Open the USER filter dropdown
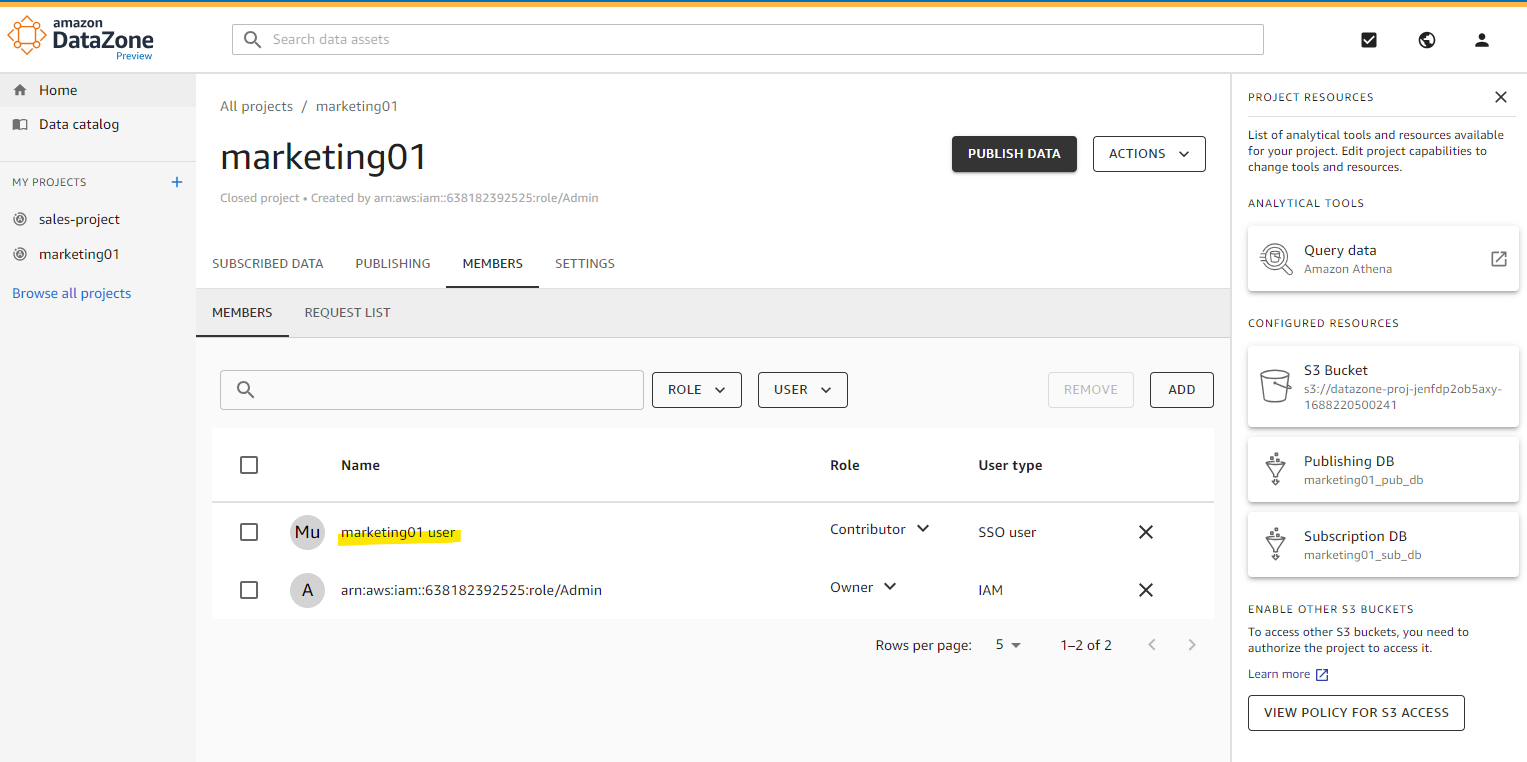The height and width of the screenshot is (762, 1527). (803, 390)
